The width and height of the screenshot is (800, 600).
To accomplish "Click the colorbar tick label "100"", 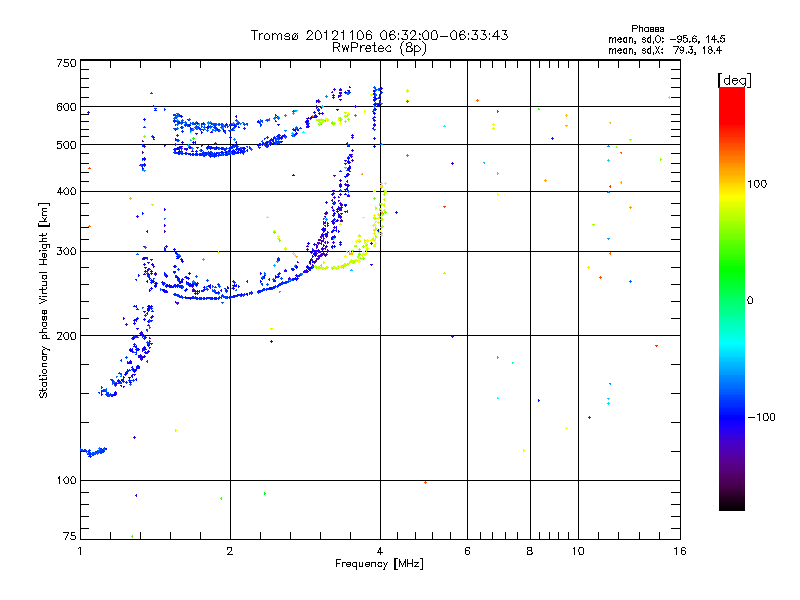I will coord(757,184).
